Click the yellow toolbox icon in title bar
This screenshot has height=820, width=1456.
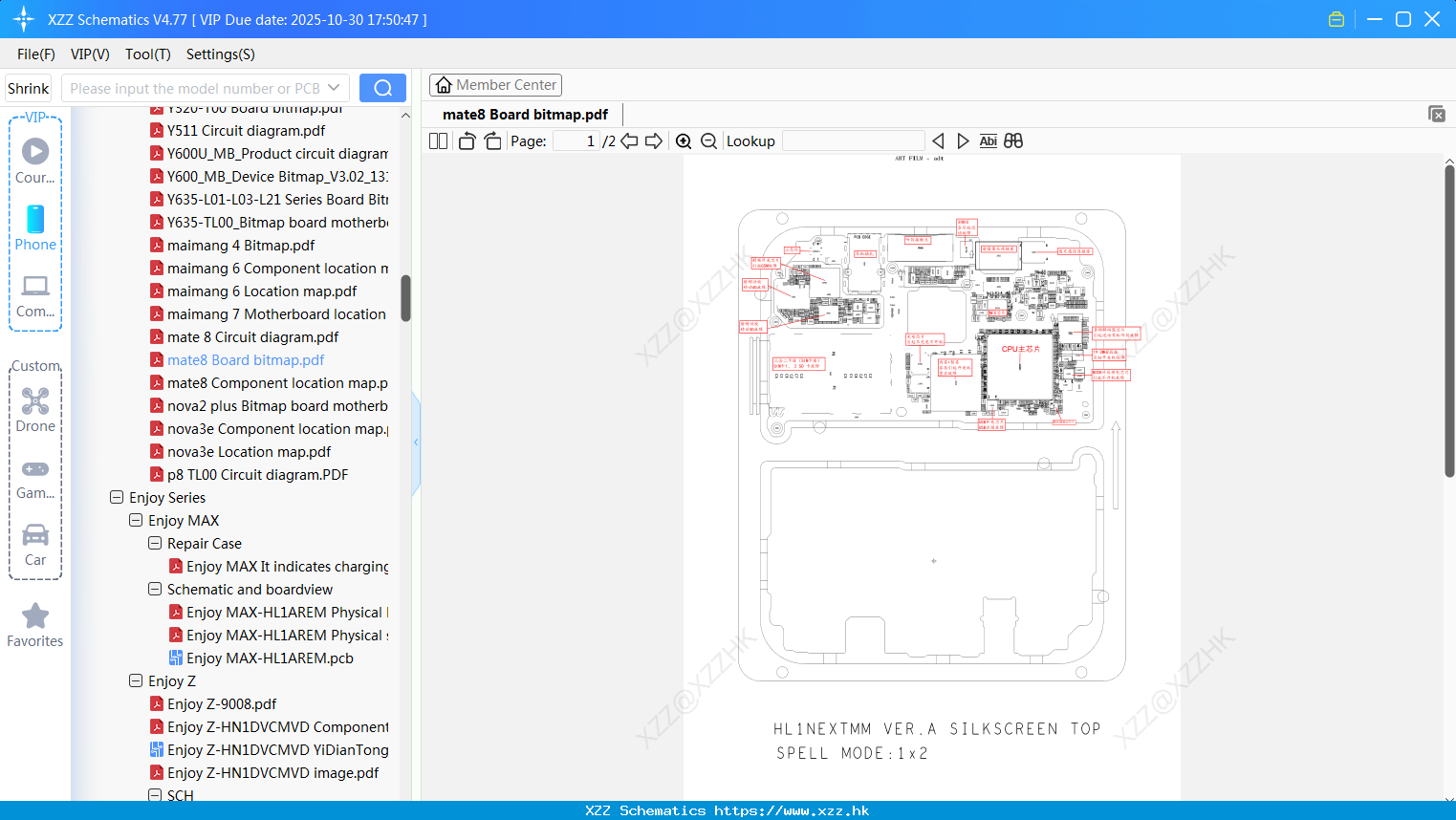point(1336,19)
